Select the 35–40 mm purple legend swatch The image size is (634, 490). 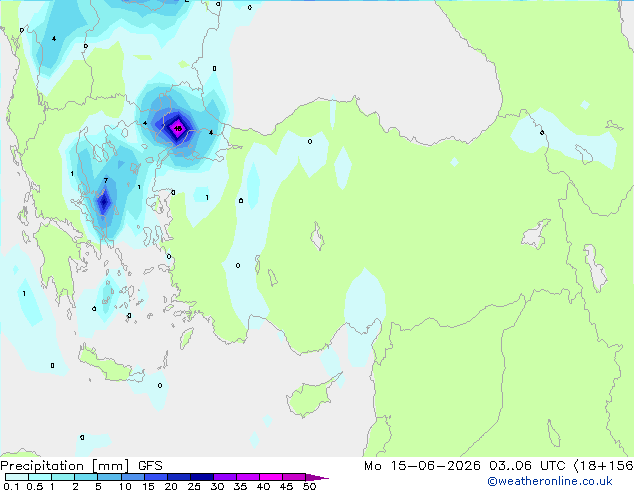pos(247,477)
